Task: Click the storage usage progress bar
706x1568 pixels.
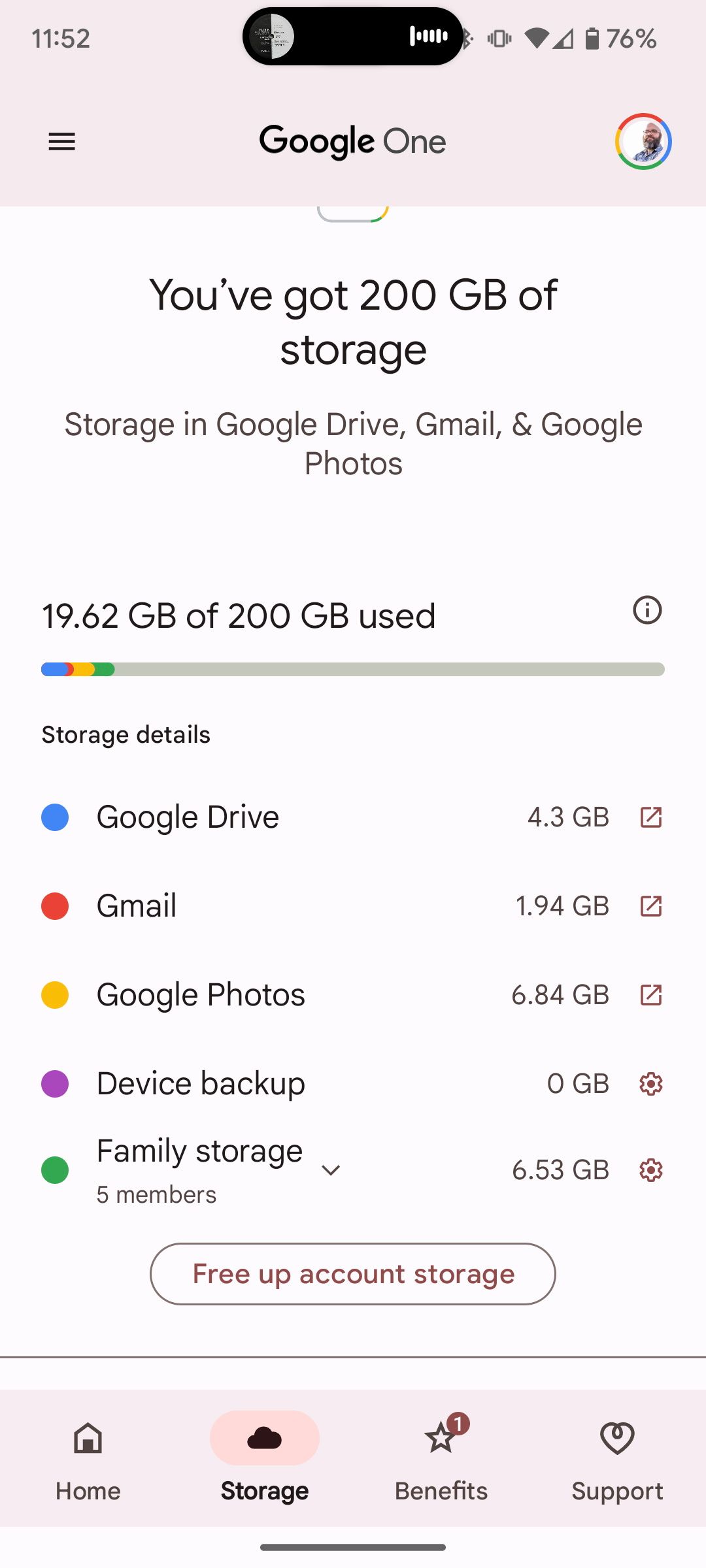Action: 353,670
